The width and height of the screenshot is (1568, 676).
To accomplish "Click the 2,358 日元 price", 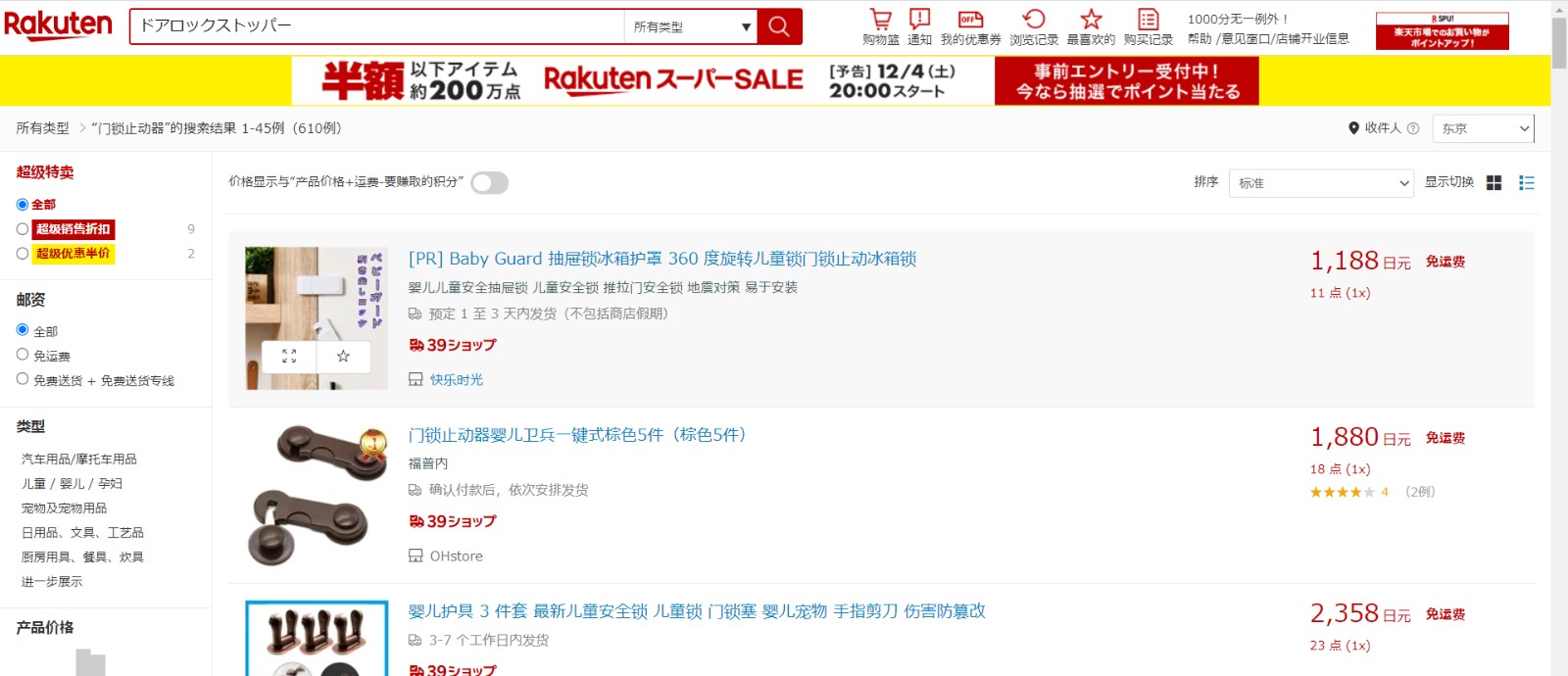I will pos(1360,613).
